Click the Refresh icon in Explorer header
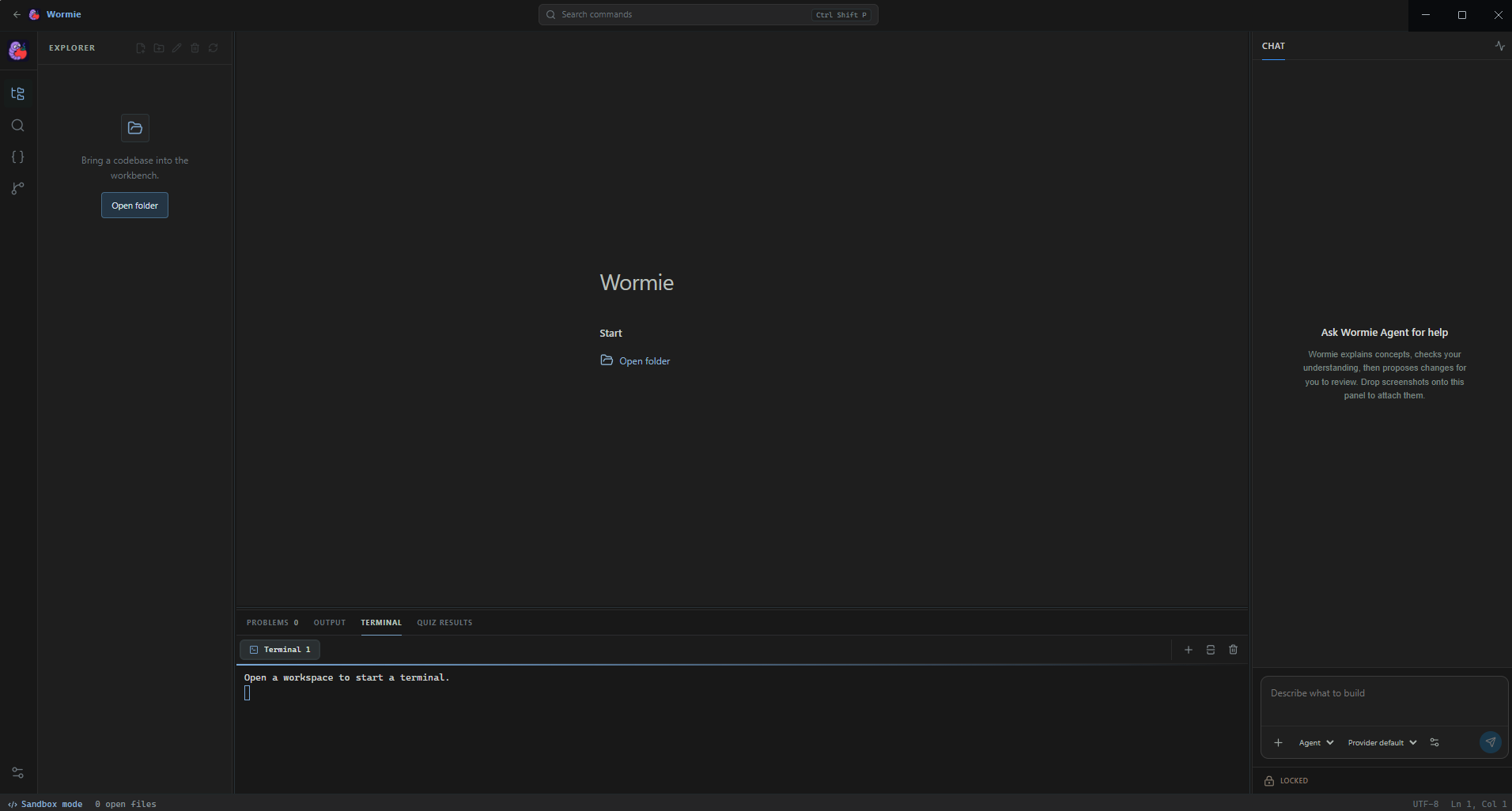Image resolution: width=1512 pixels, height=811 pixels. (x=214, y=48)
